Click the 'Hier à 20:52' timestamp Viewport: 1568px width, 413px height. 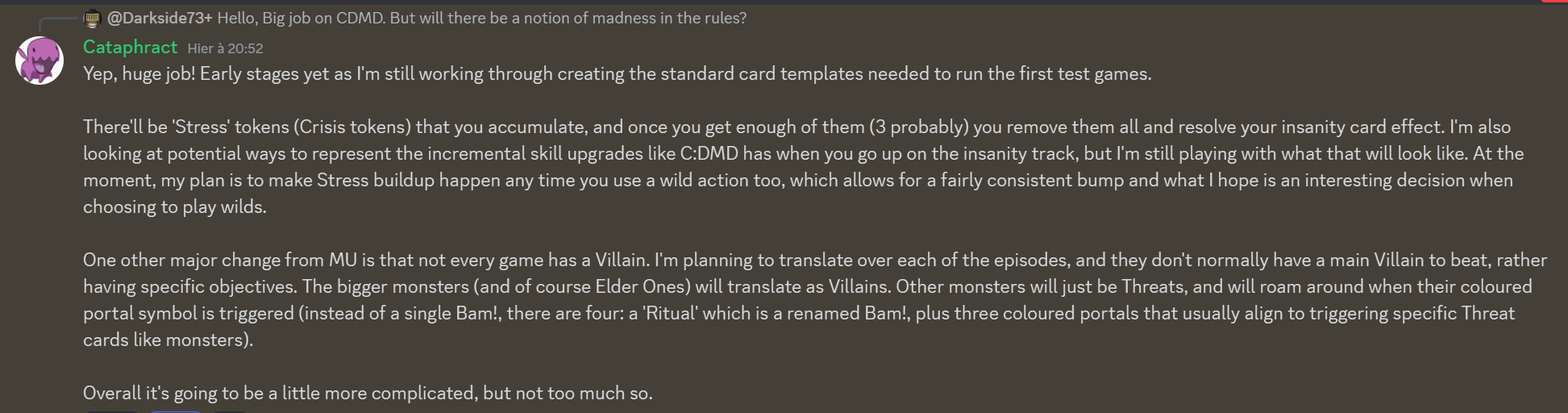coord(226,48)
